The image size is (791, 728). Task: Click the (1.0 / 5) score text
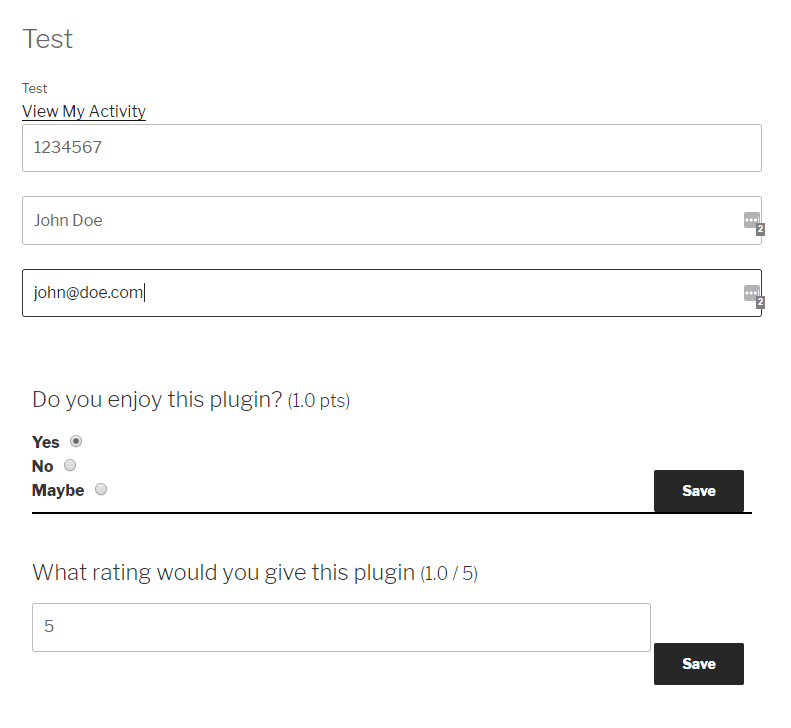449,574
